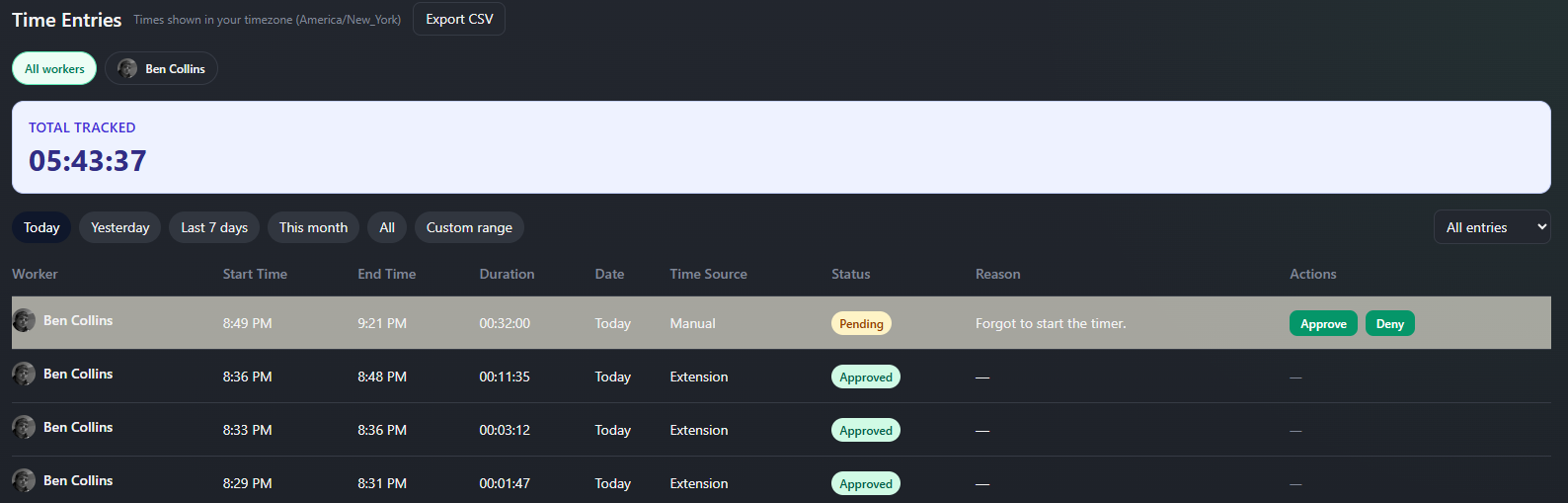Click the Manual time source cell
Screen dimensions: 1568x503
(x=692, y=323)
